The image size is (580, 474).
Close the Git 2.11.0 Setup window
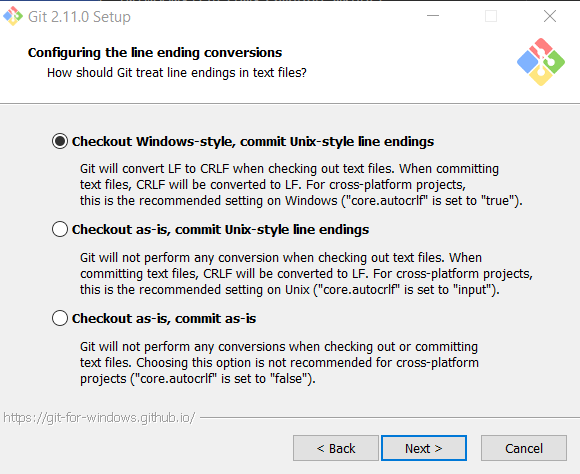coord(550,16)
